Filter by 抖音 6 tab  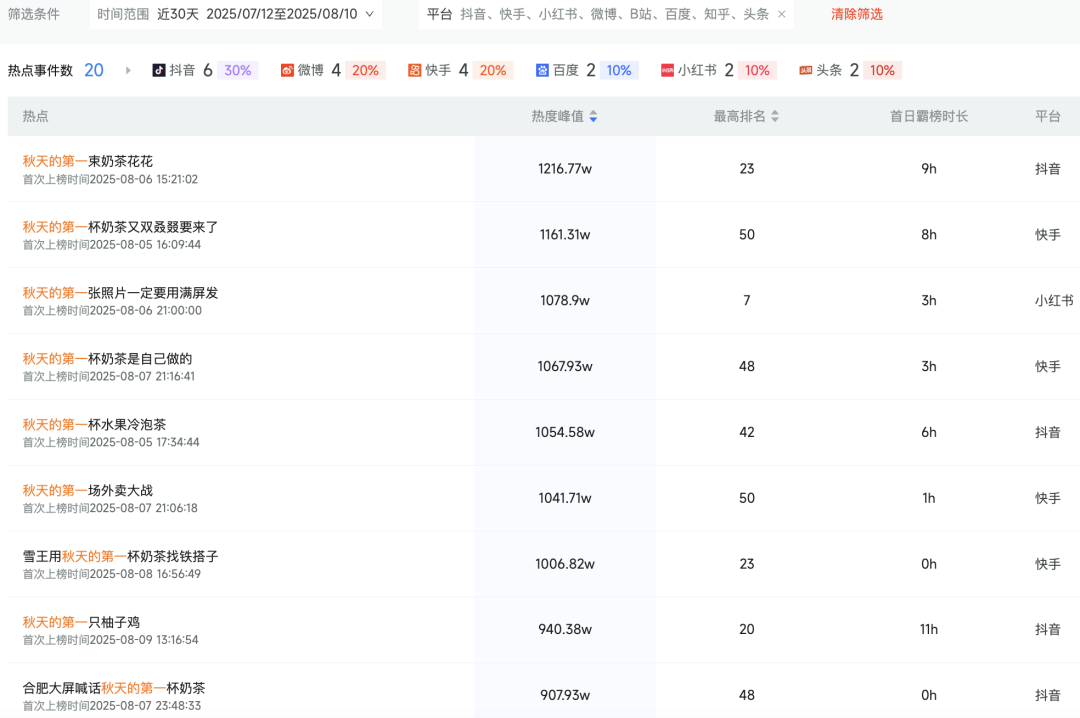tap(205, 70)
